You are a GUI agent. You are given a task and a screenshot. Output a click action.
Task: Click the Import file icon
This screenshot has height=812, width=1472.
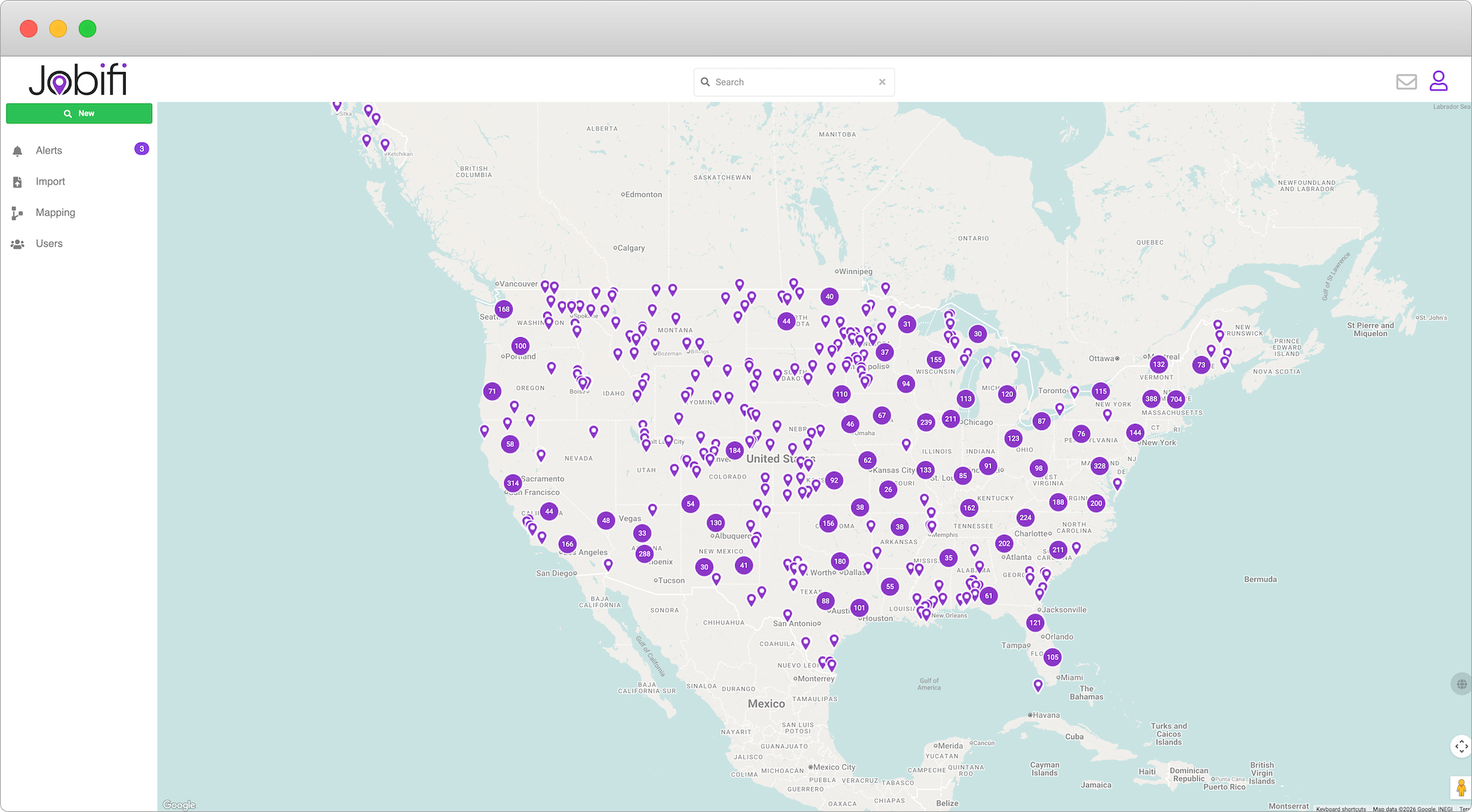(18, 182)
